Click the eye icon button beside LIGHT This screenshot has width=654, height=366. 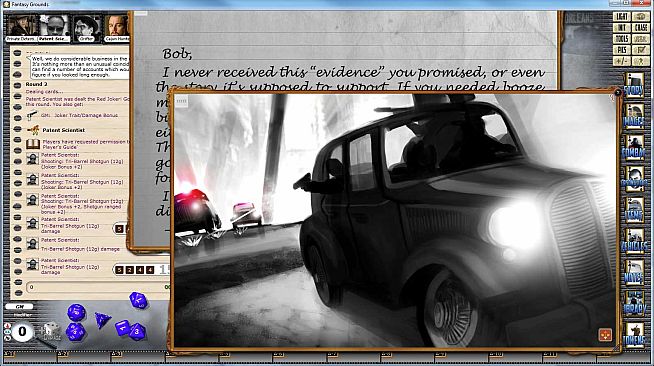641,17
